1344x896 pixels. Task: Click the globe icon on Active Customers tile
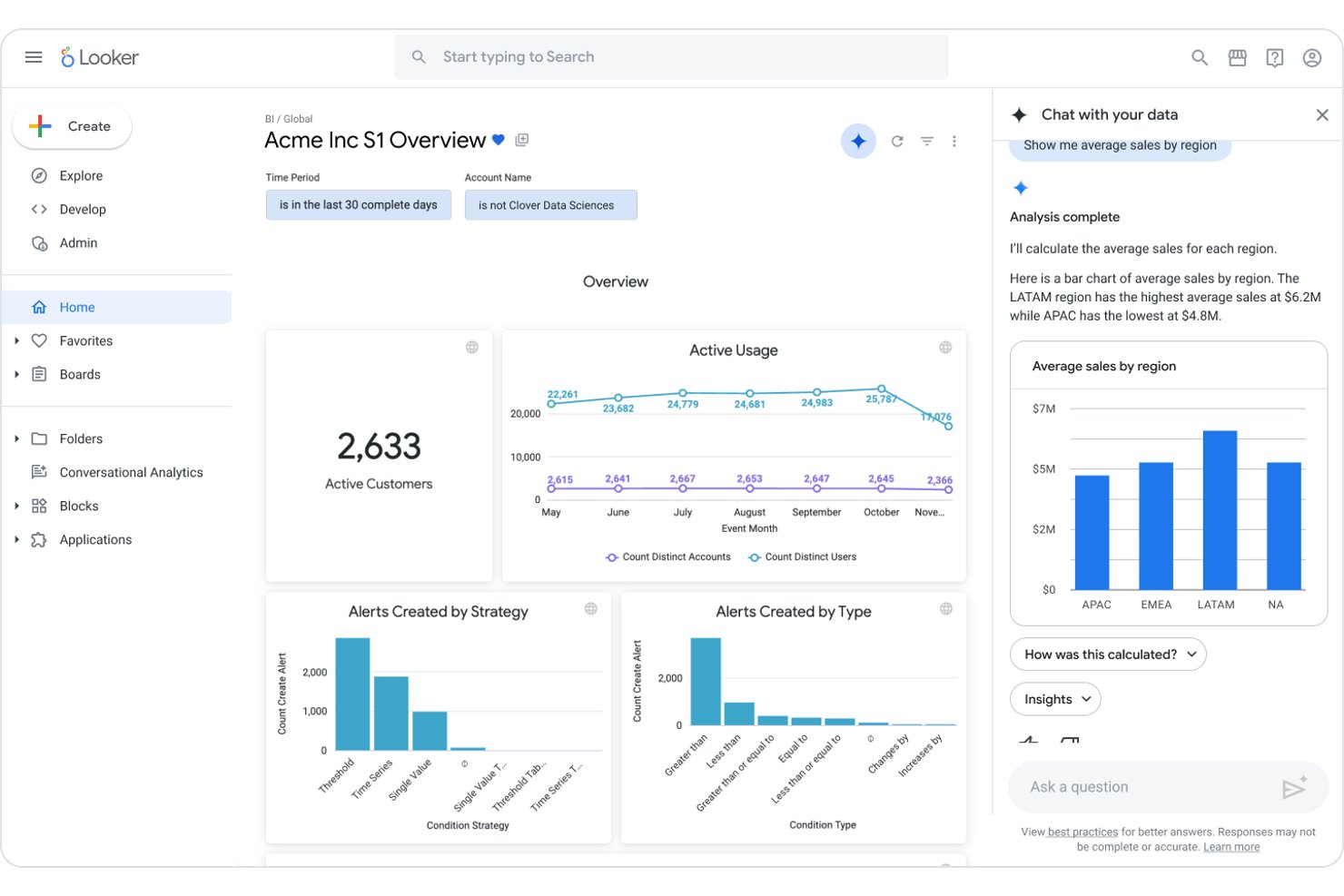(472, 348)
